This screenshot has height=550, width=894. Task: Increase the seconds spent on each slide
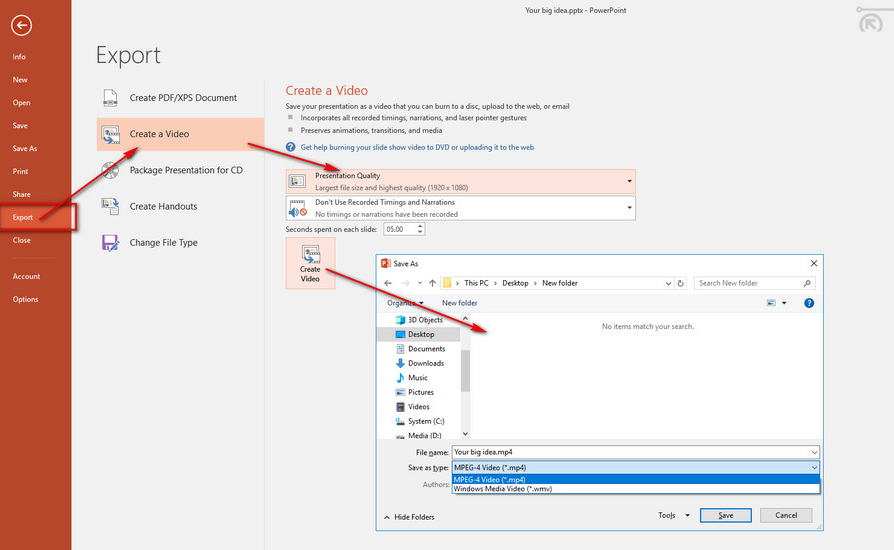tap(420, 225)
